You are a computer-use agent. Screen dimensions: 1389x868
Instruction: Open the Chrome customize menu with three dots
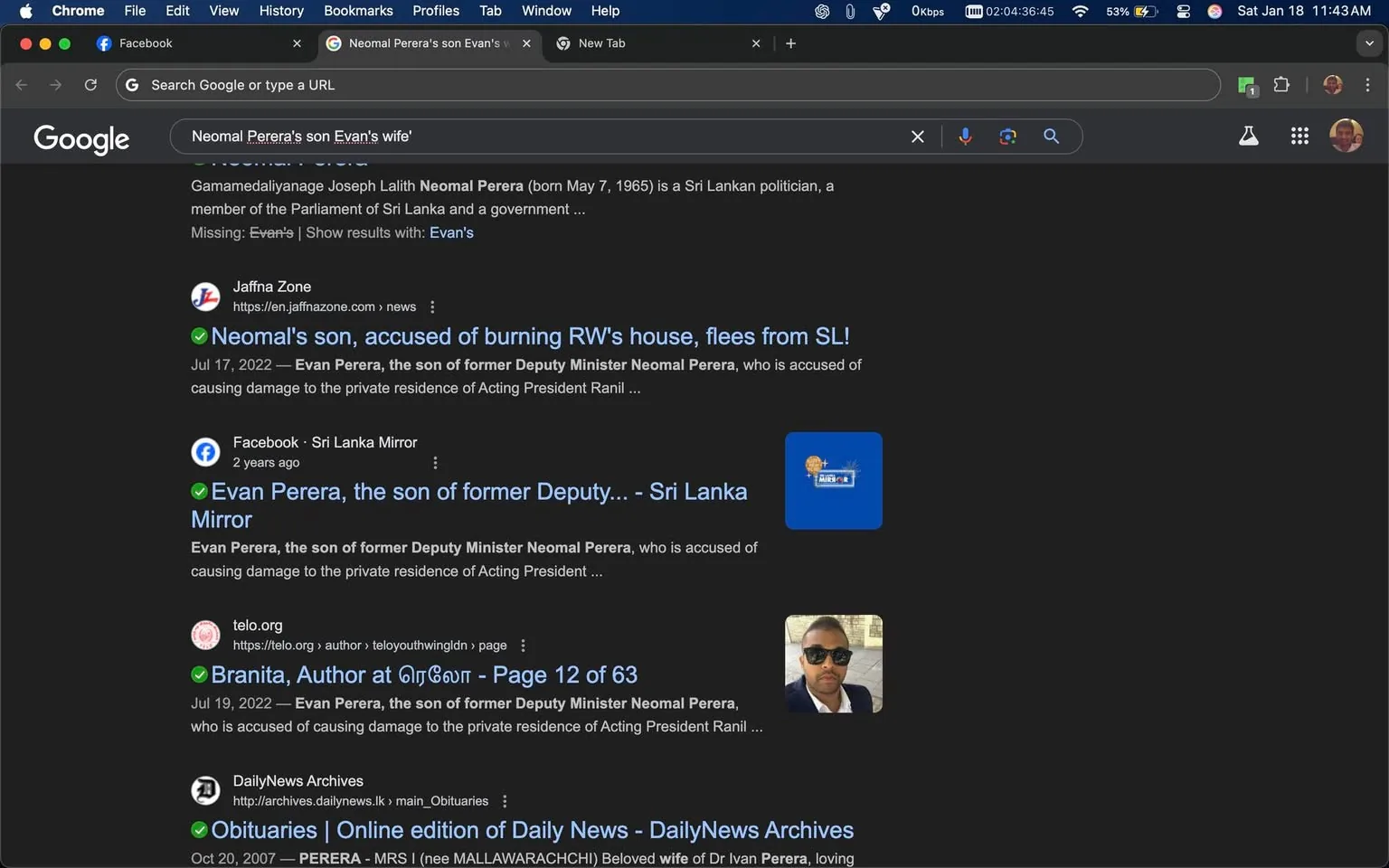click(1368, 84)
